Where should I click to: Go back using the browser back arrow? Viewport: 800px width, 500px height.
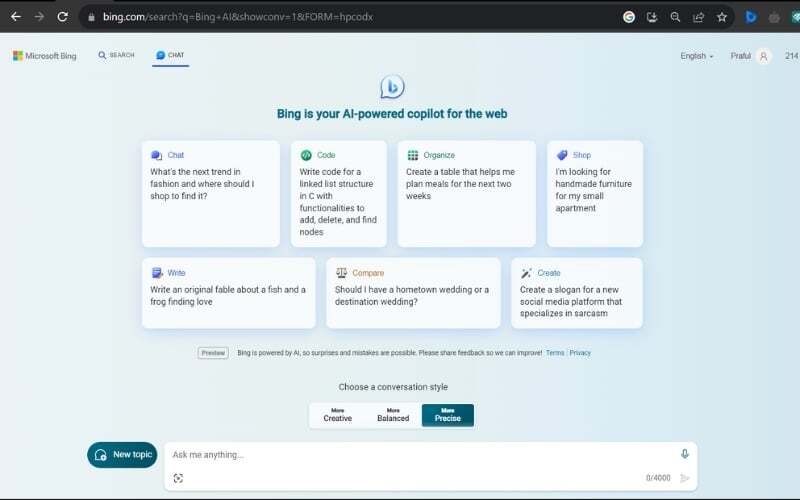click(x=16, y=17)
